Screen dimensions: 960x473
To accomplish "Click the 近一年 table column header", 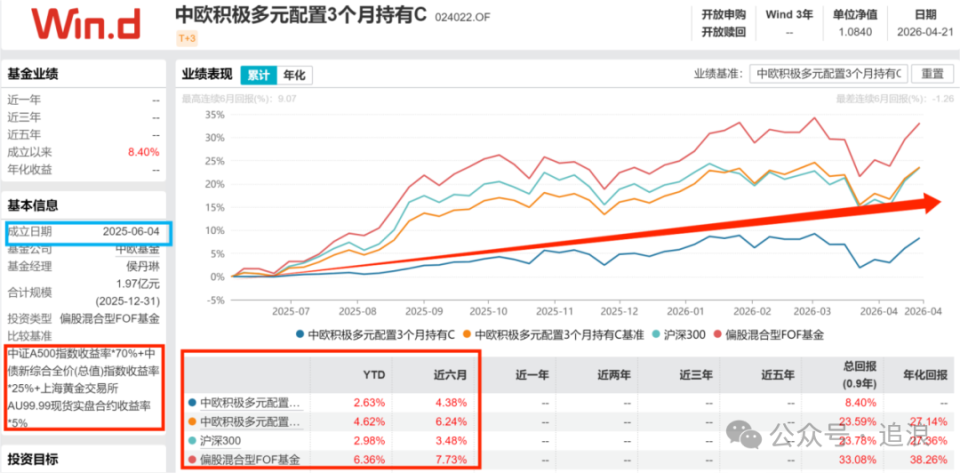I will [534, 374].
